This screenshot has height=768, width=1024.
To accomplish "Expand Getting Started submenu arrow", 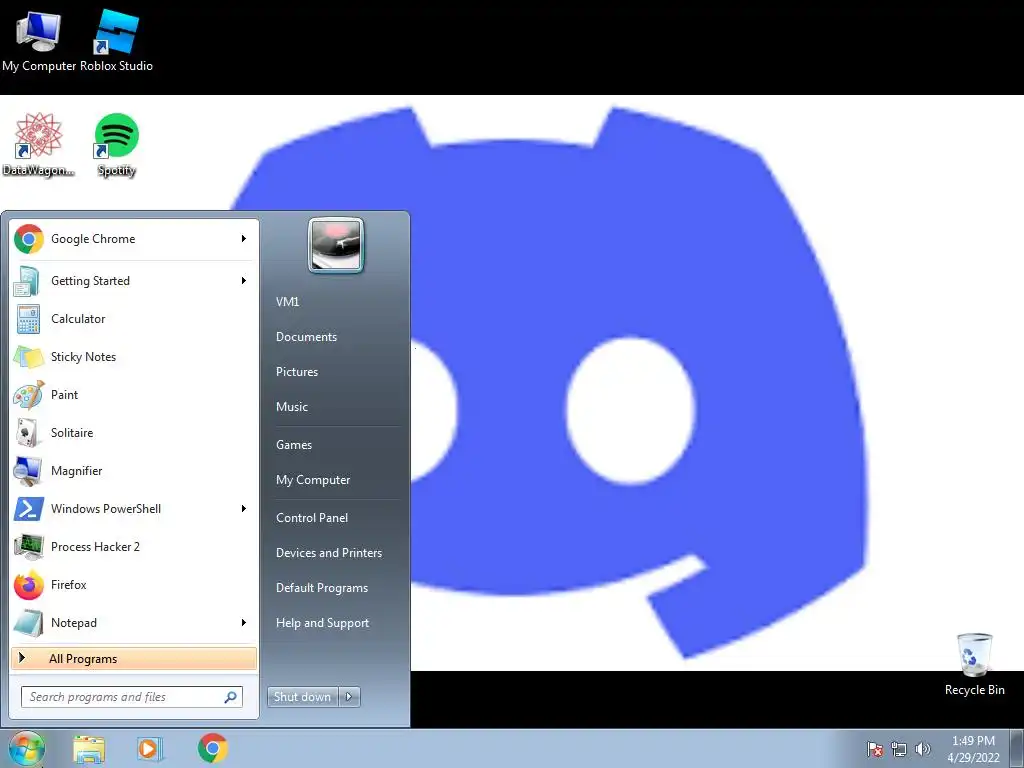I will 244,281.
